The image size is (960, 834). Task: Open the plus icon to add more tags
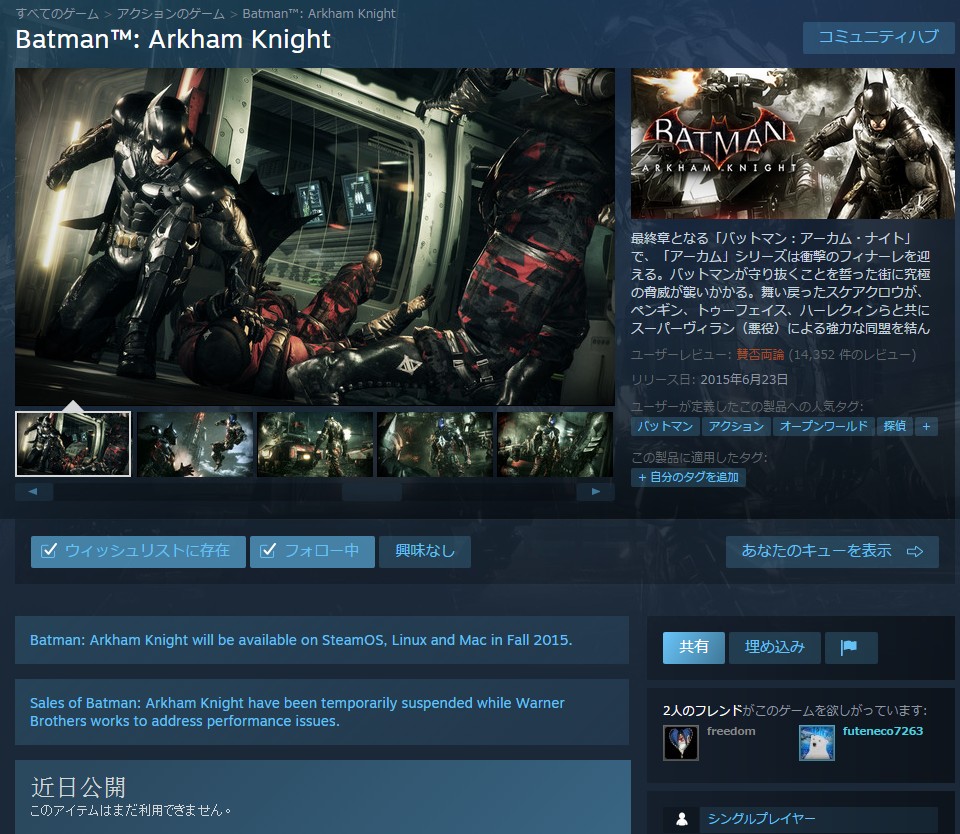coord(926,426)
